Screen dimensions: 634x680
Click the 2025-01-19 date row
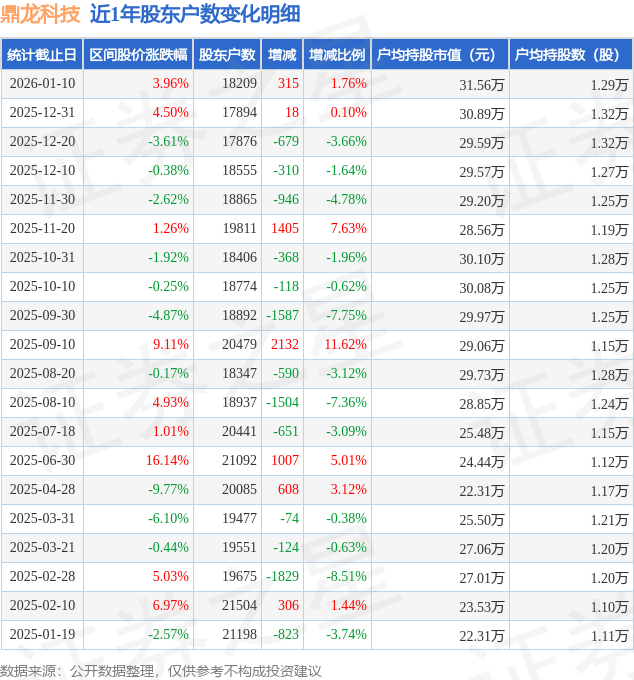(x=41, y=635)
